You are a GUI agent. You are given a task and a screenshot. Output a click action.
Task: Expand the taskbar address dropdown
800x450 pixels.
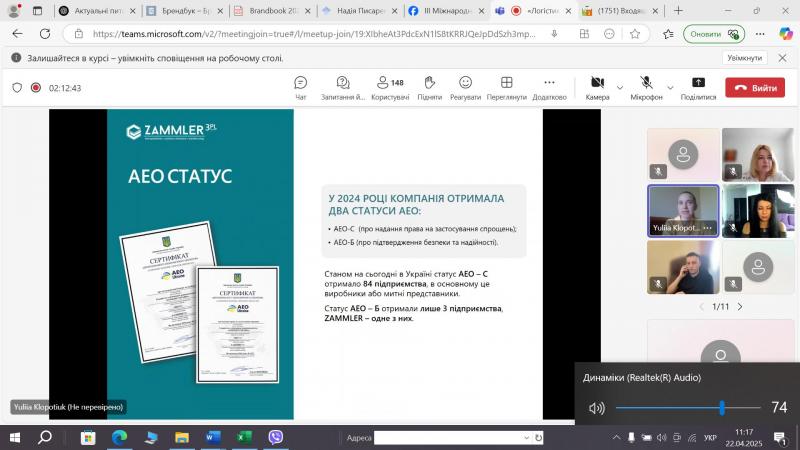[x=527, y=438]
